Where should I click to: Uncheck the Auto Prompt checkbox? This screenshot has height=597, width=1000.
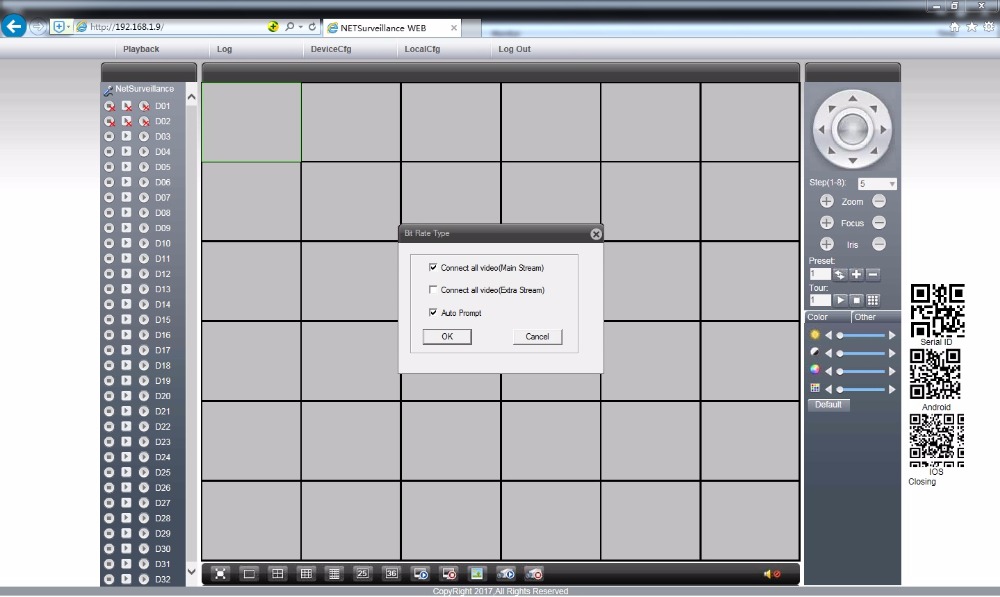(x=433, y=313)
